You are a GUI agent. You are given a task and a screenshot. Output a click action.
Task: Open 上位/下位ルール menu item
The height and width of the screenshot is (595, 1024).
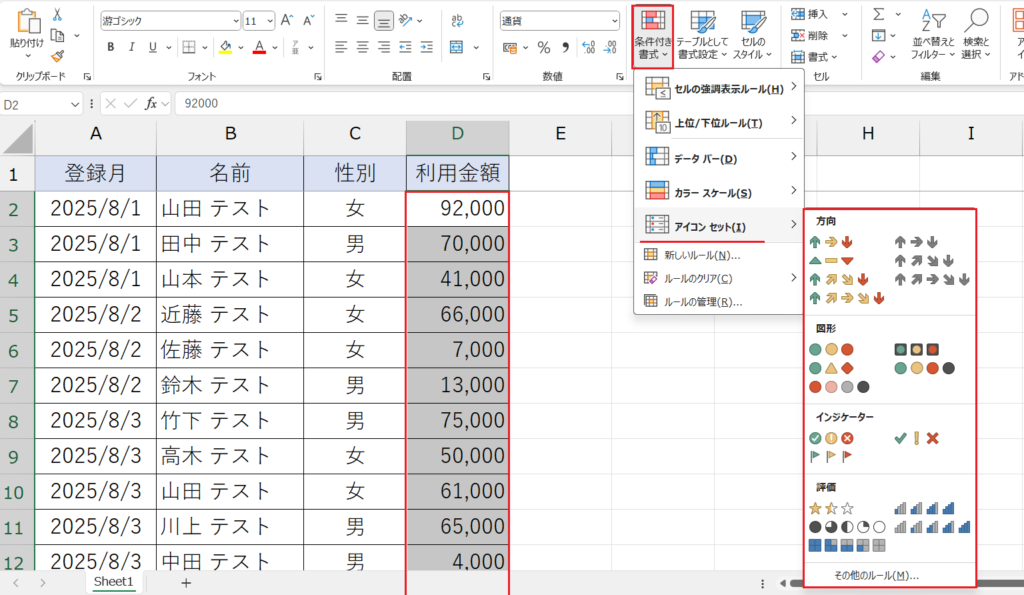pyautogui.click(x=718, y=122)
